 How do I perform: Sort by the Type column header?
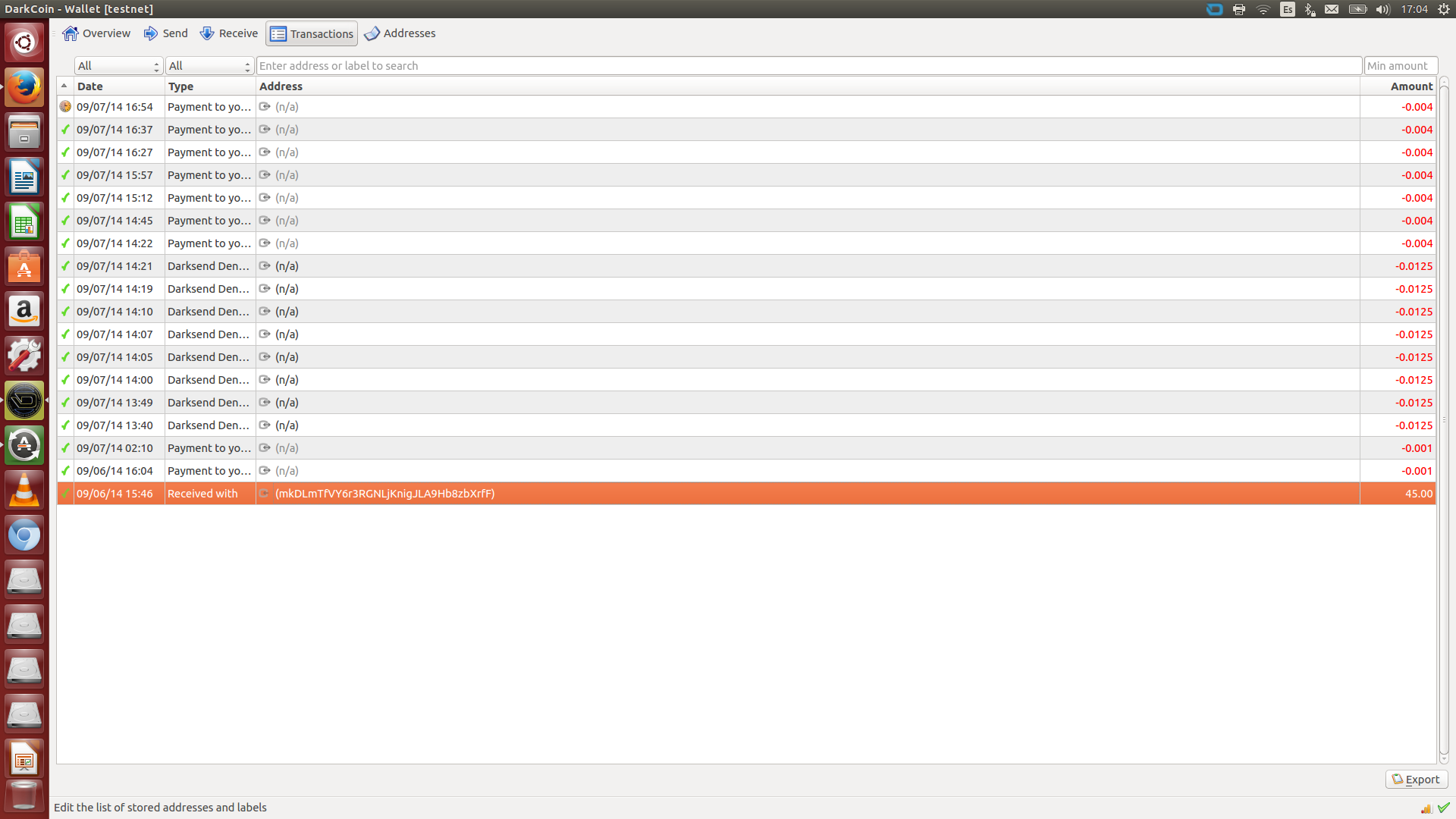point(210,86)
